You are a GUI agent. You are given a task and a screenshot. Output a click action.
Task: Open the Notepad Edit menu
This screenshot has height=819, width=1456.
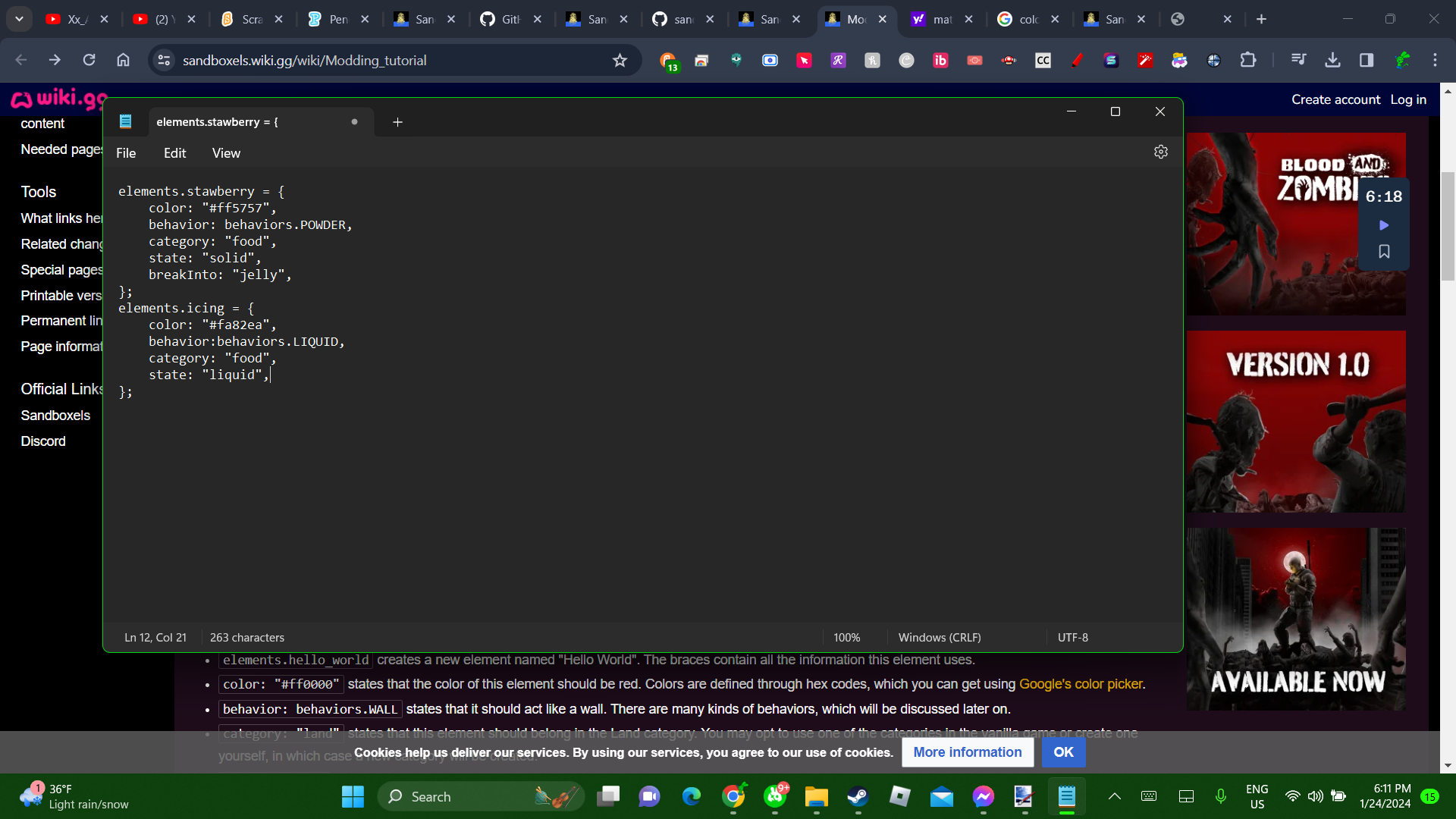(x=174, y=153)
